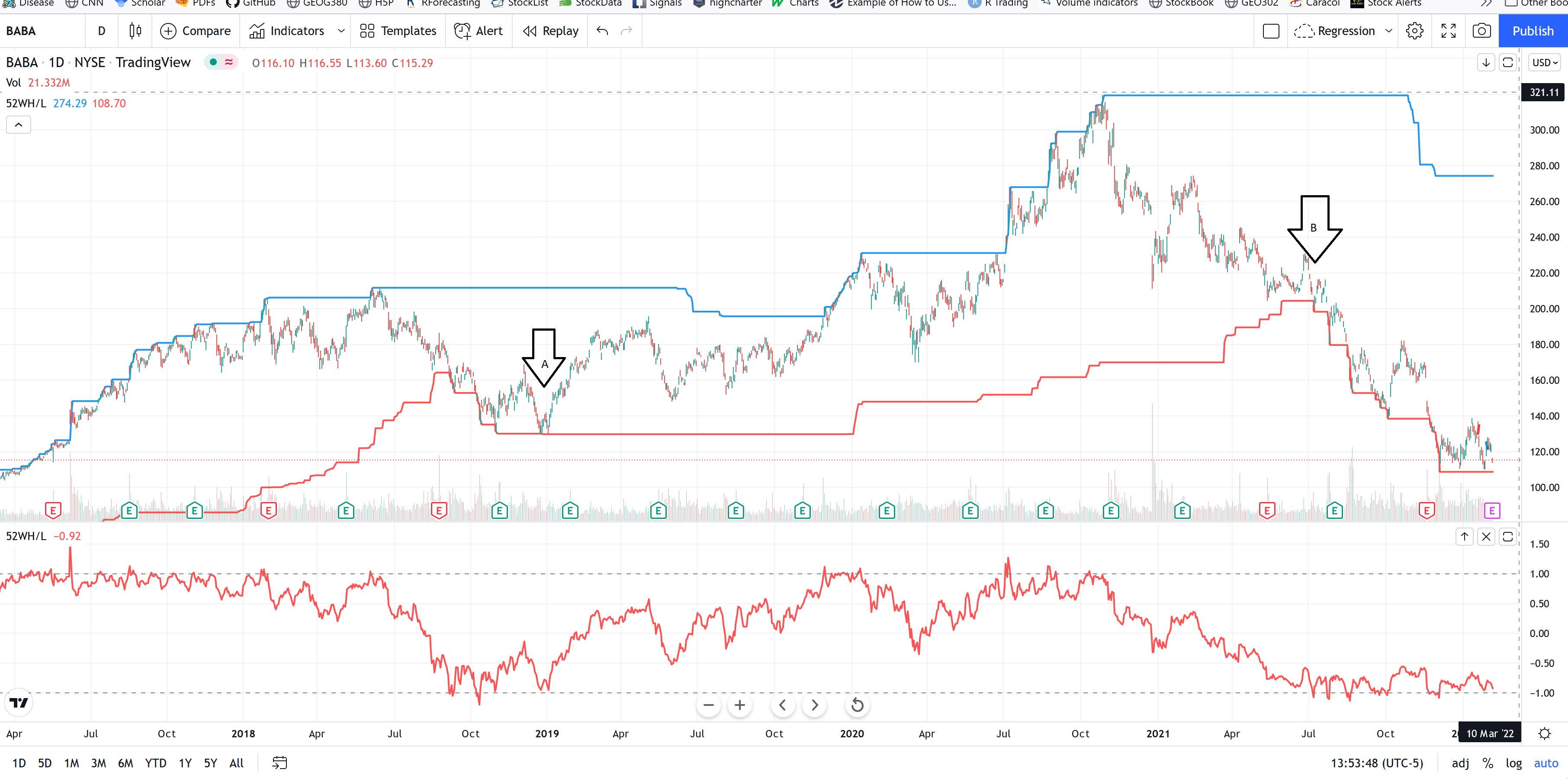Enter fullscreen mode
The height and width of the screenshot is (779, 1568).
coord(1449,30)
